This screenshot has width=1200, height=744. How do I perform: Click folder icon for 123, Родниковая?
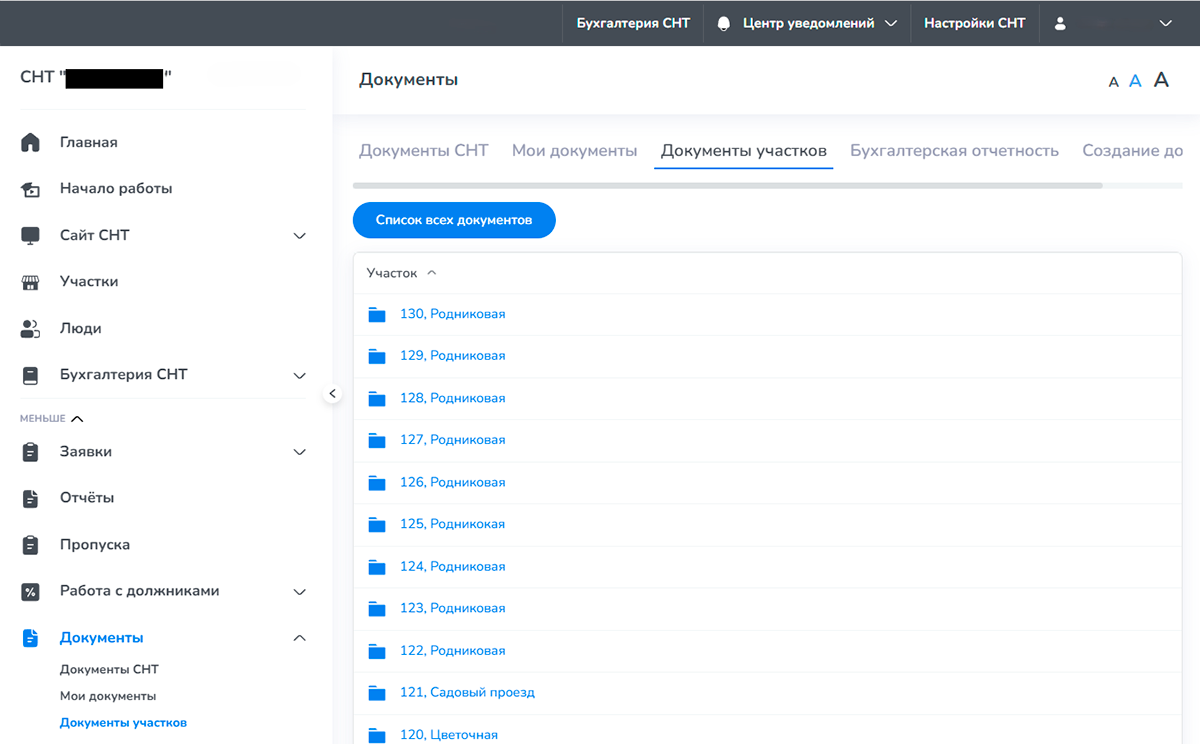click(x=377, y=609)
